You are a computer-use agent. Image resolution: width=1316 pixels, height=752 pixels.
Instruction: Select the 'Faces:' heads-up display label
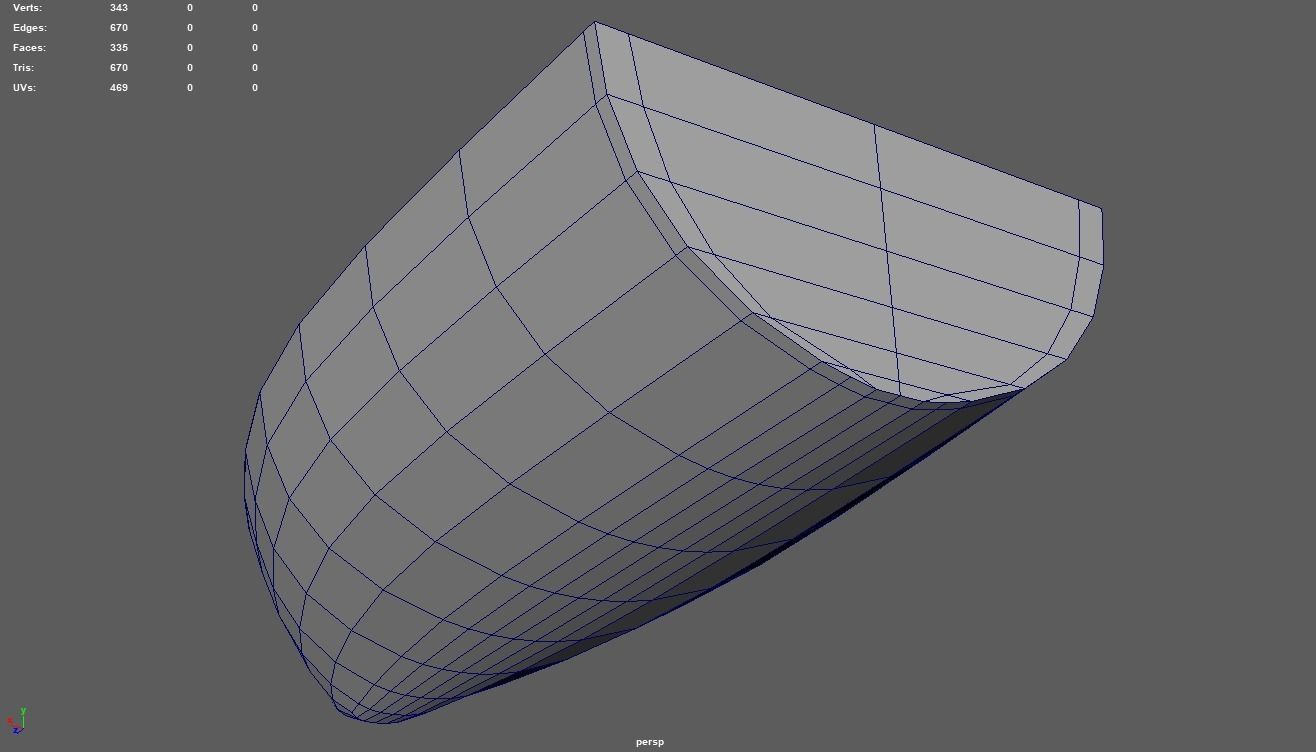click(29, 48)
